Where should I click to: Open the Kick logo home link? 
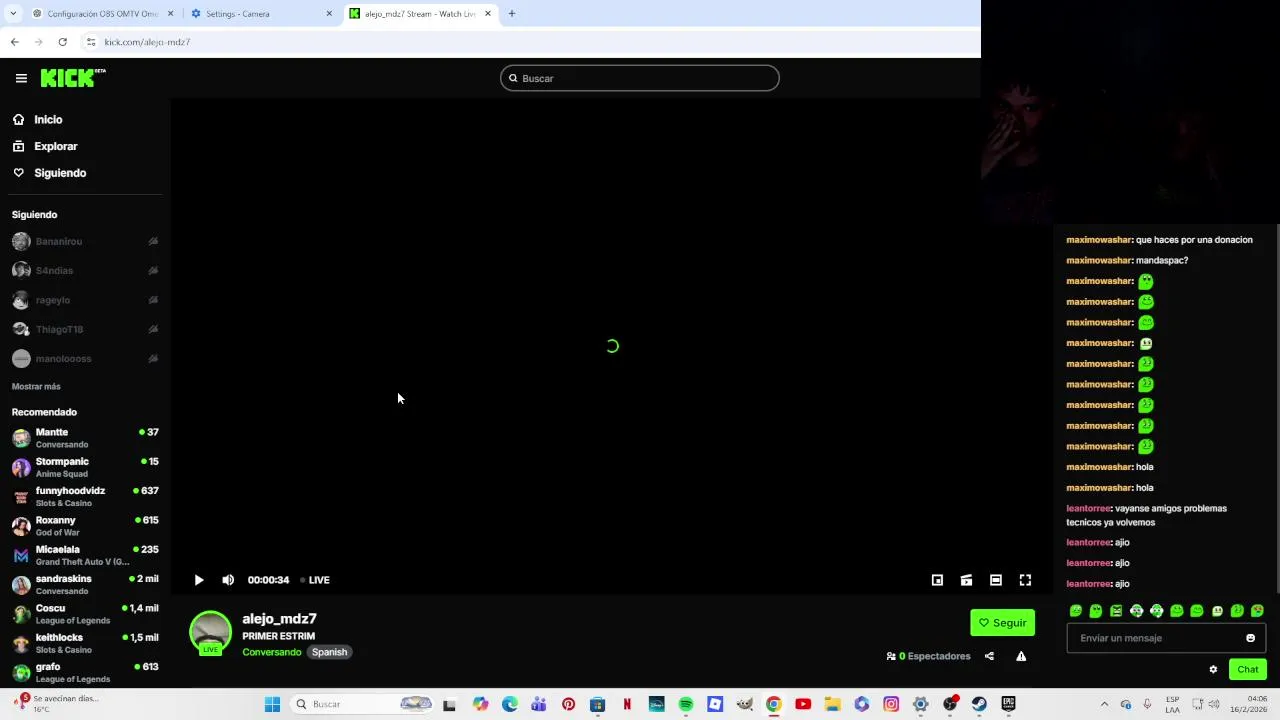73,78
